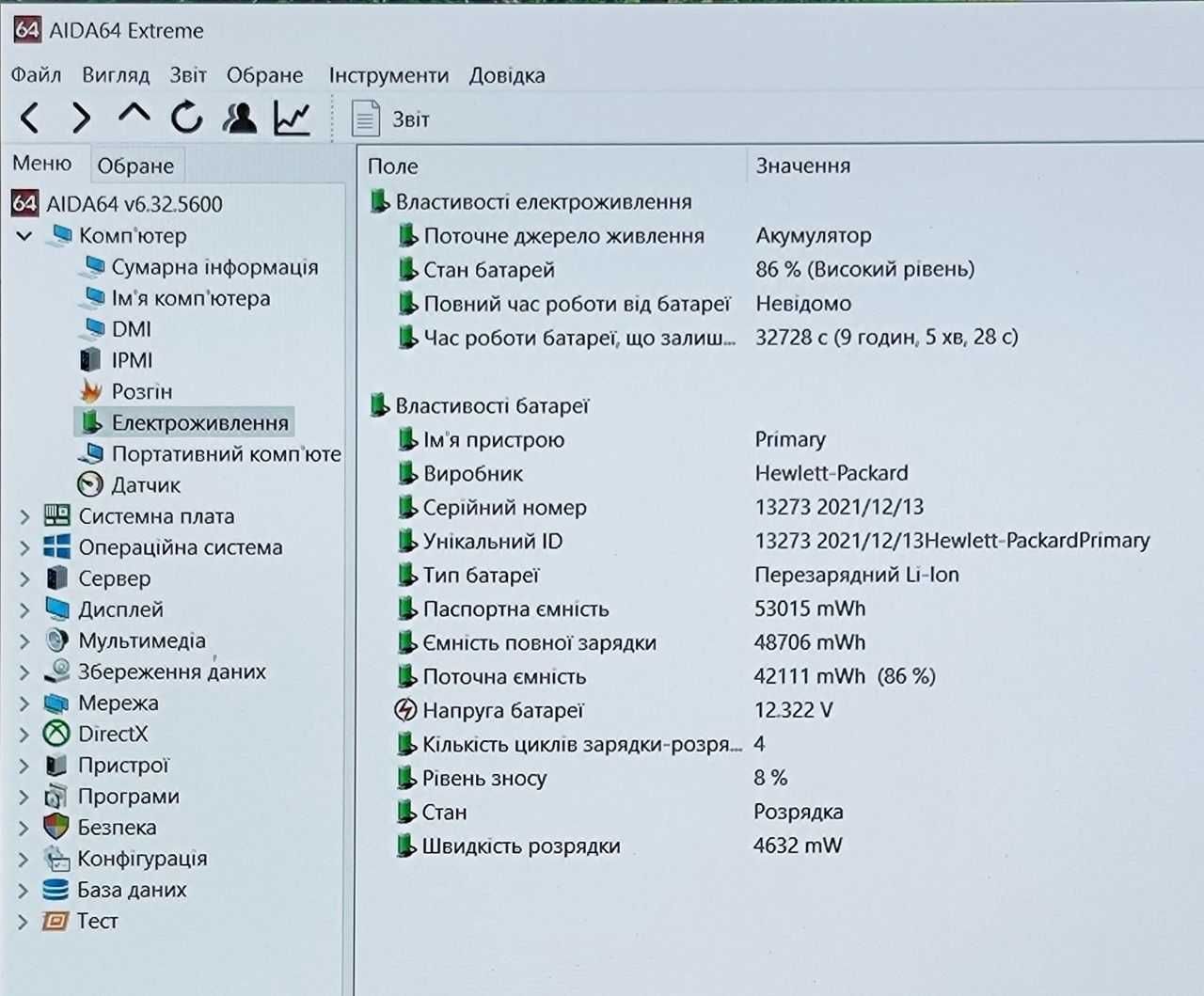Switch to the Обране tab in the sidebar

[x=135, y=166]
